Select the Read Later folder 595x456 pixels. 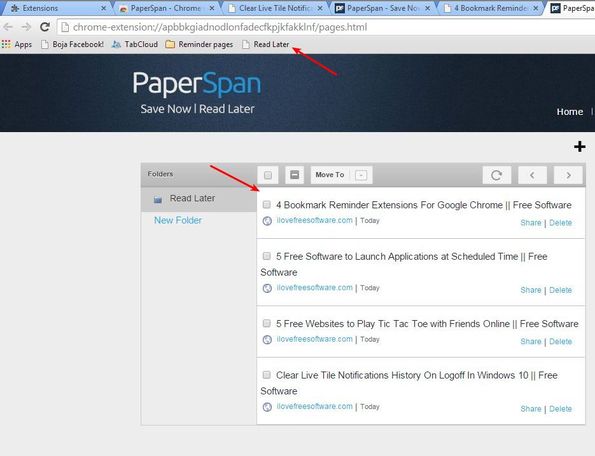(199, 198)
